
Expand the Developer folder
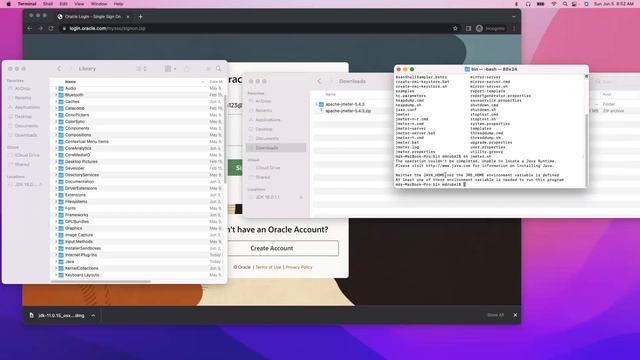(x=56, y=168)
